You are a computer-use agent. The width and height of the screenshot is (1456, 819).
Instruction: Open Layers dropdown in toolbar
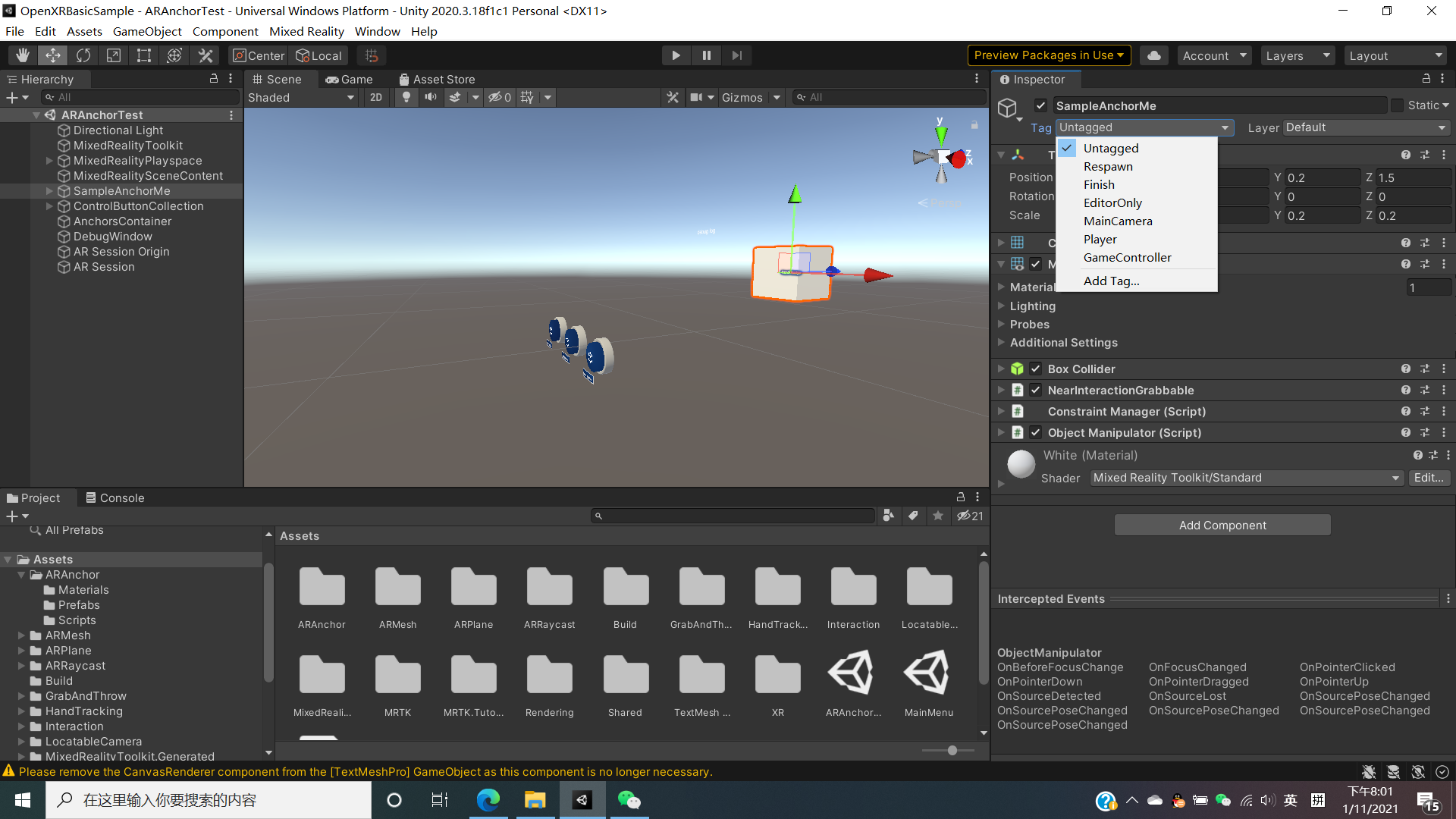[x=1298, y=55]
